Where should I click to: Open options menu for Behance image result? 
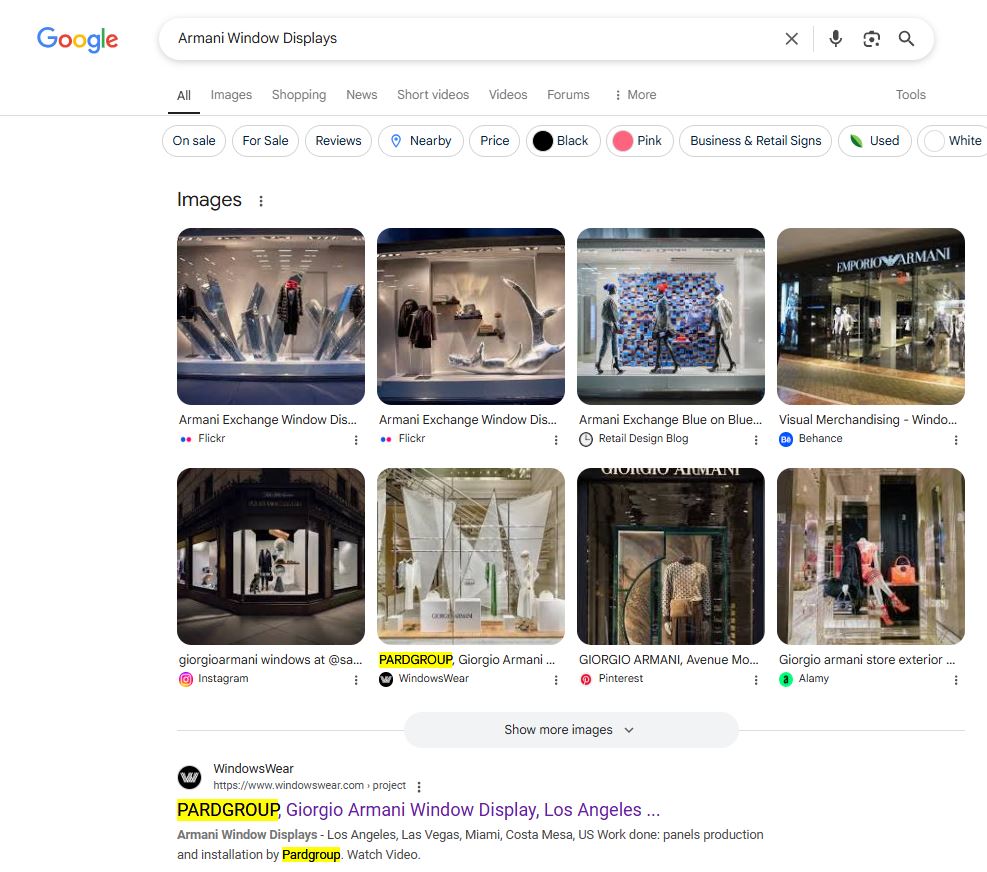(x=956, y=439)
